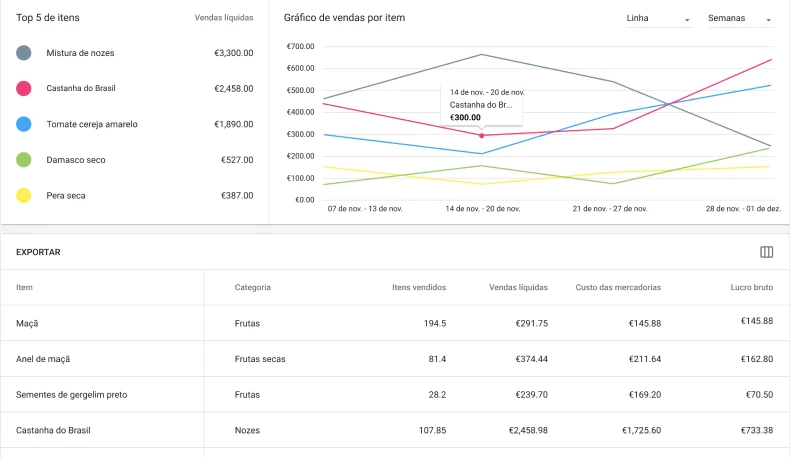Sort by Itens vendidos column header
This screenshot has width=790, height=458.
pyautogui.click(x=419, y=287)
